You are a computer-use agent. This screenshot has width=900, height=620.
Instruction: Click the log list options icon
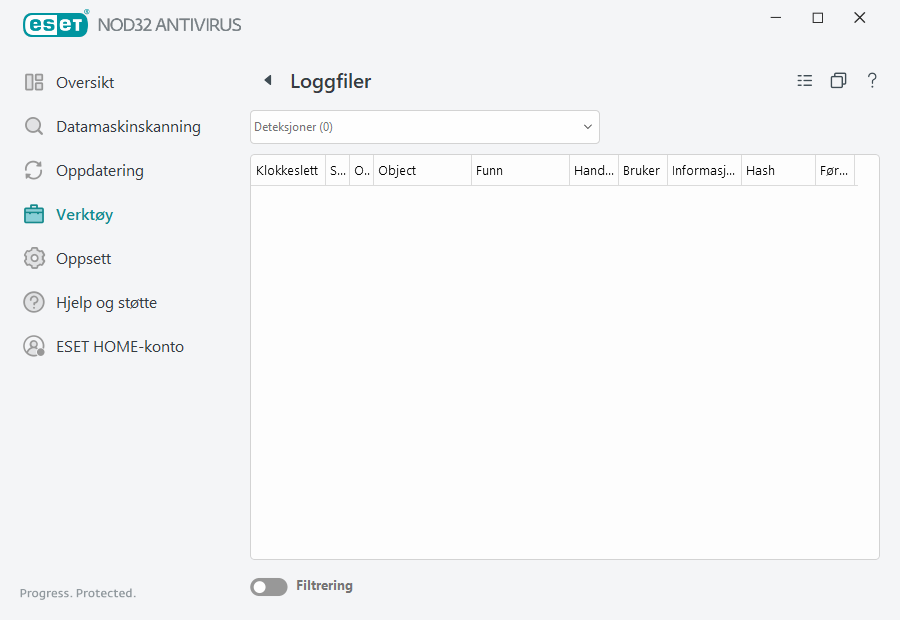[805, 80]
